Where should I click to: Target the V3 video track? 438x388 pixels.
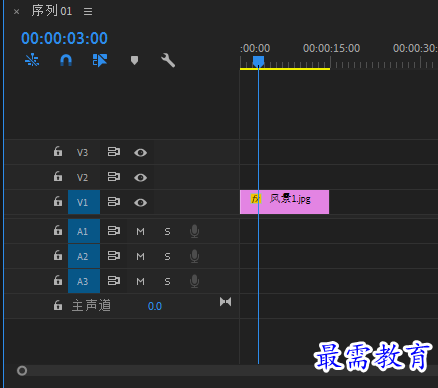coord(83,152)
